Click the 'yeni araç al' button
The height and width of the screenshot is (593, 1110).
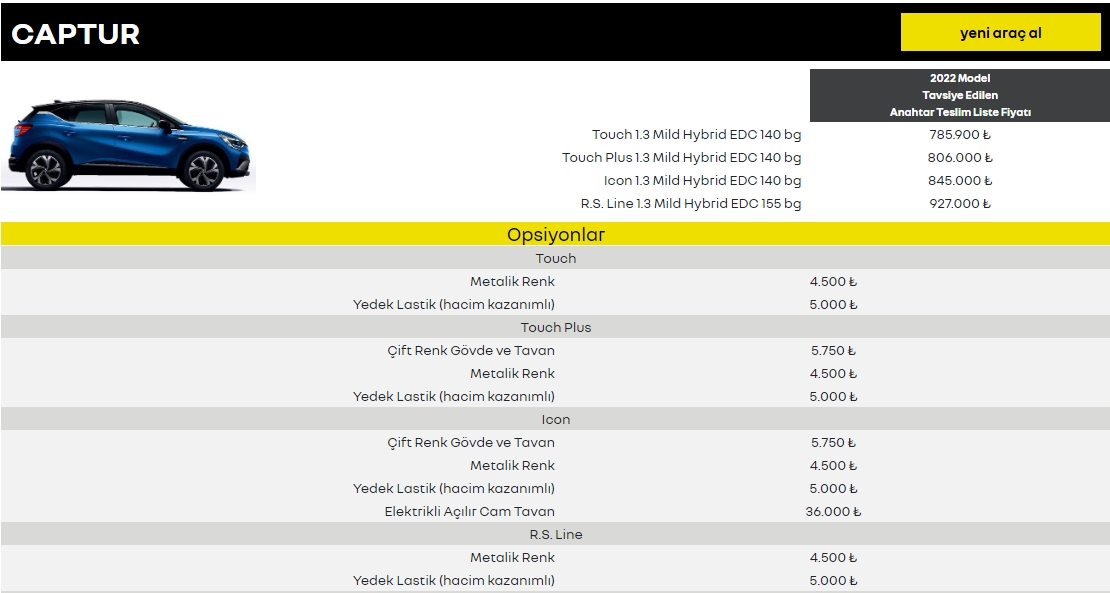click(1000, 33)
